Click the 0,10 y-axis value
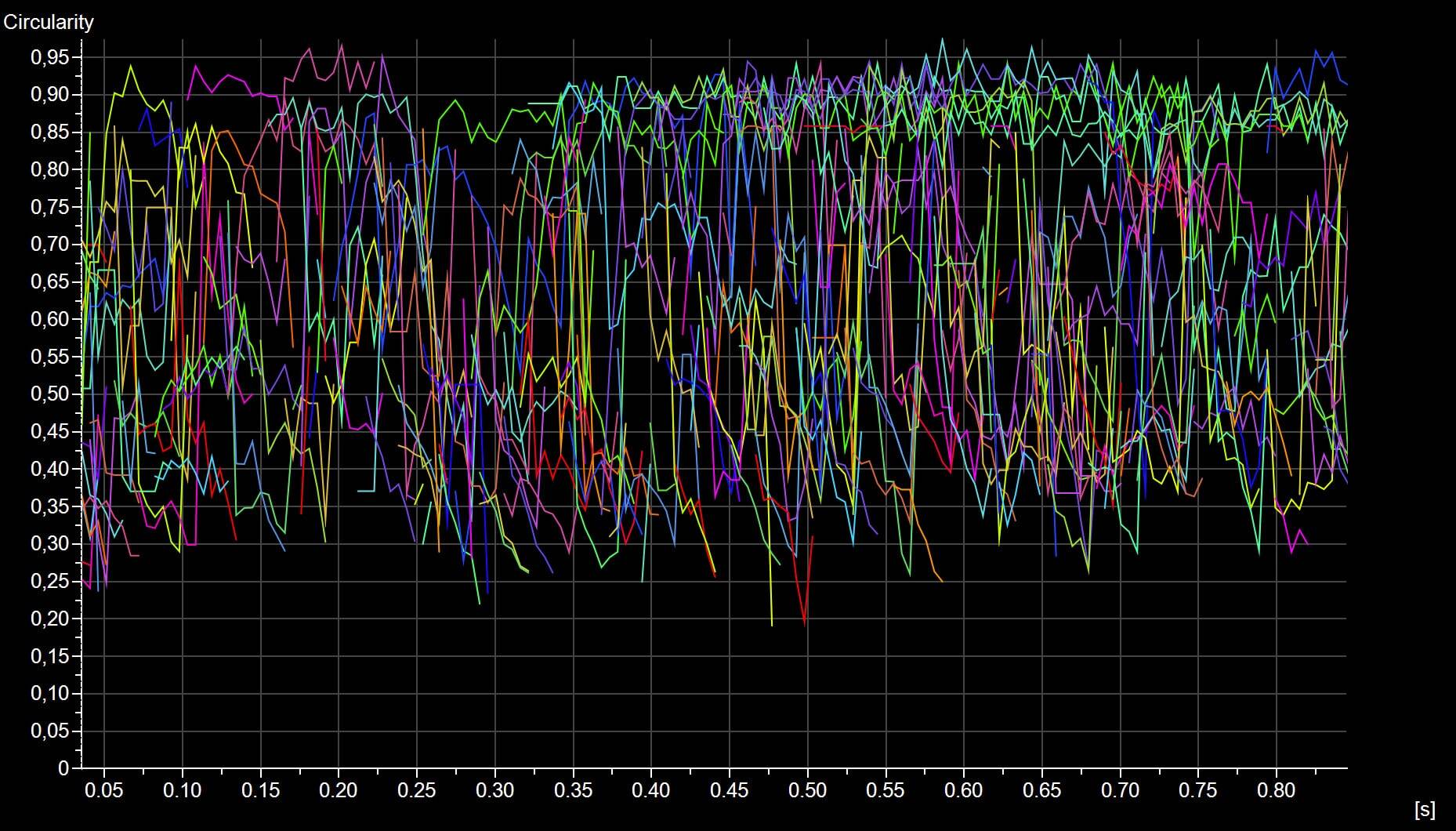Viewport: 1456px width, 831px height. coord(50,694)
